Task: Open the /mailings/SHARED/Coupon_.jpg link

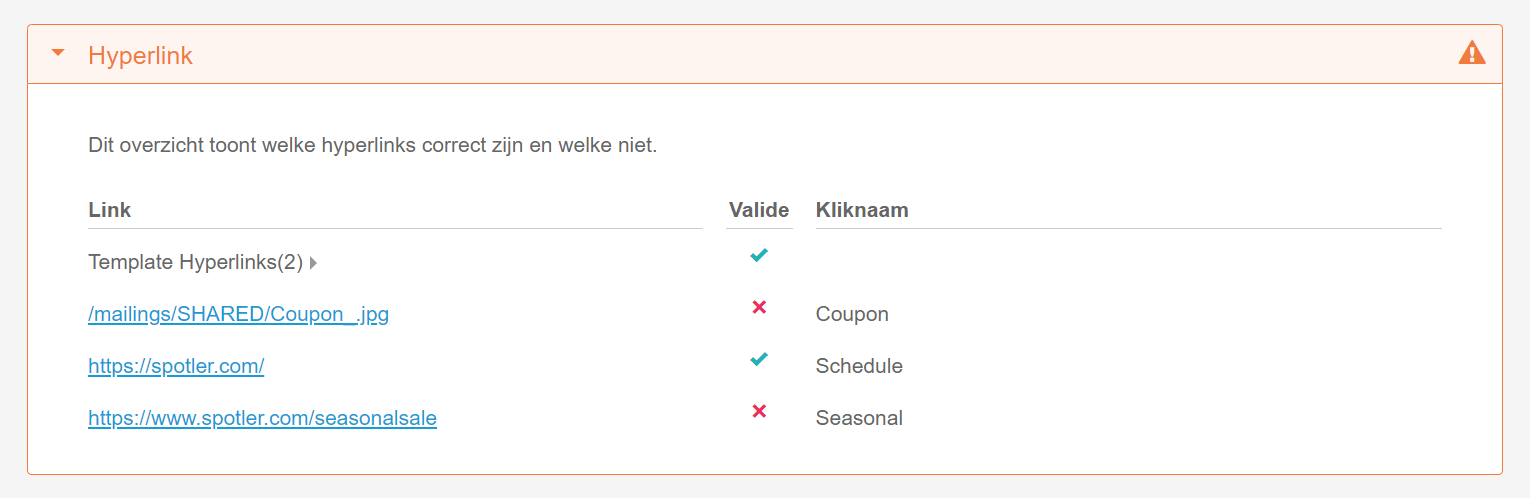Action: tap(238, 314)
